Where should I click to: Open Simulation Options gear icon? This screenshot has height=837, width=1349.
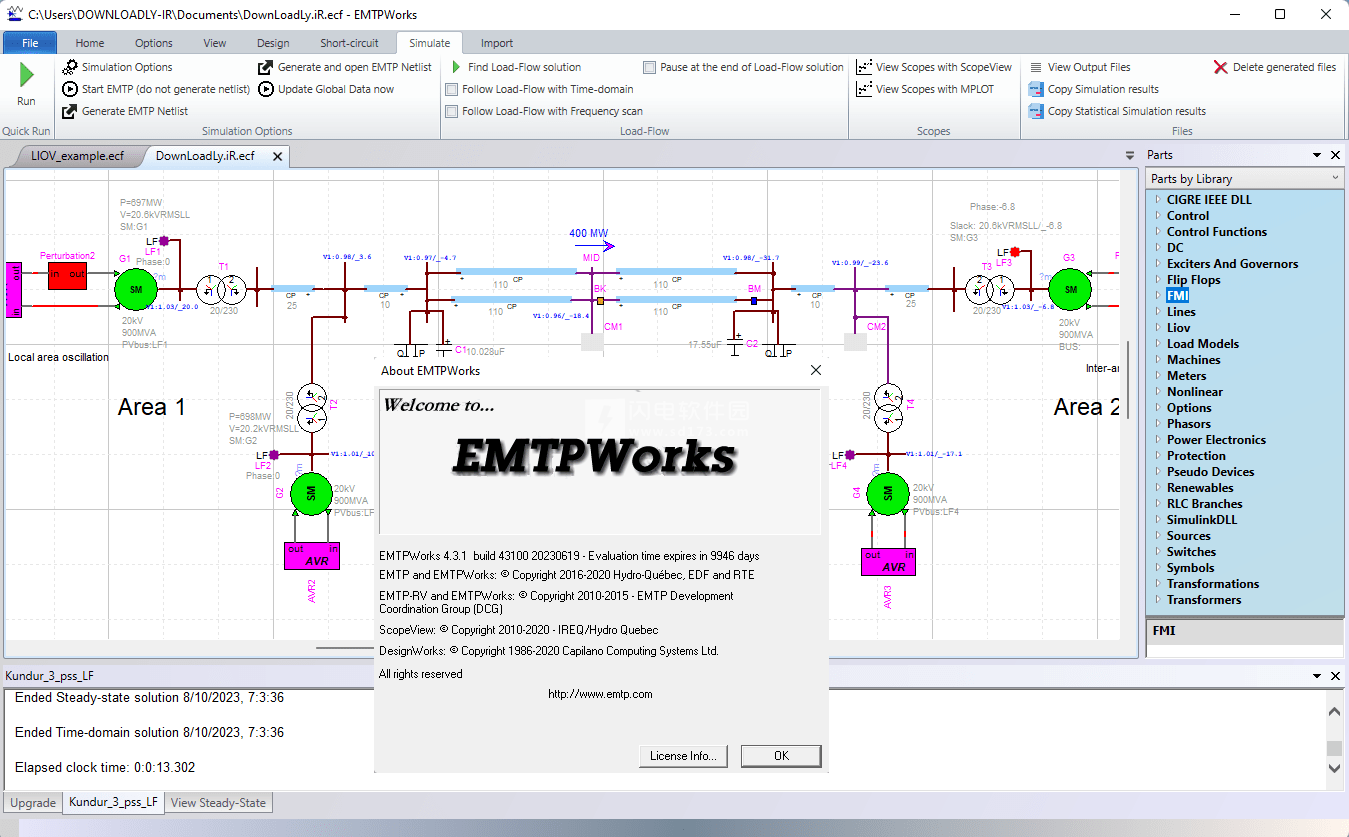(70, 67)
